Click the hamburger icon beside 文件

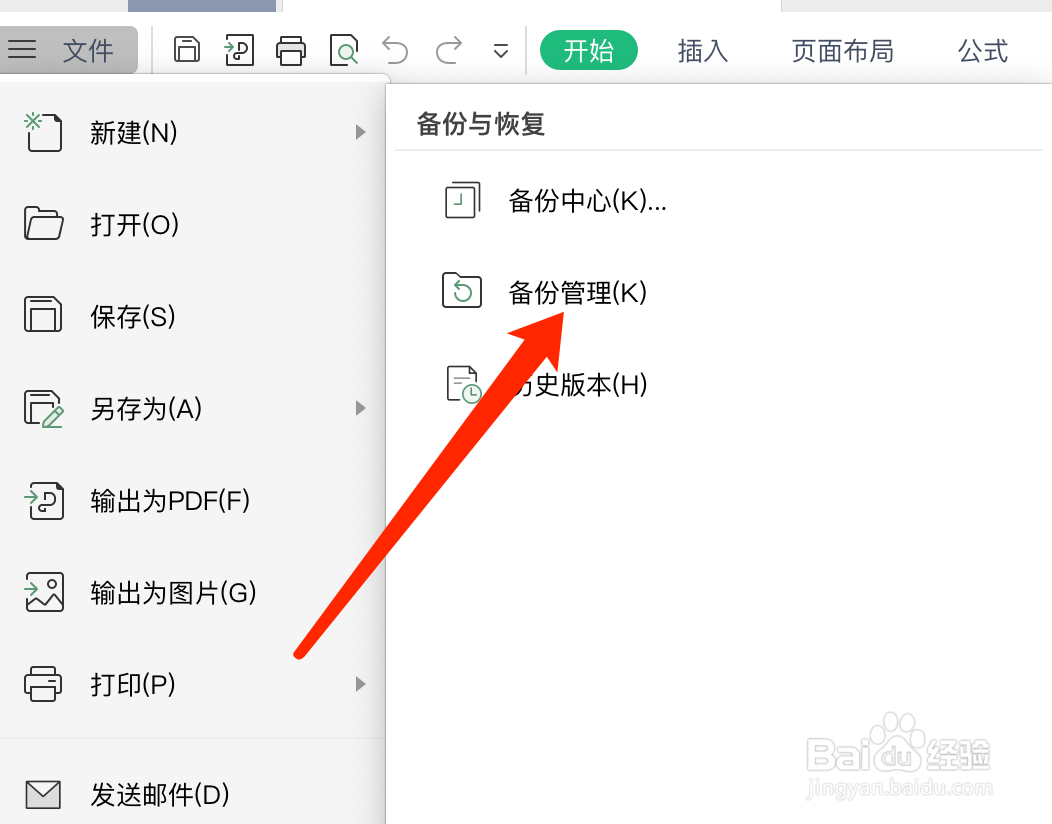click(x=21, y=50)
